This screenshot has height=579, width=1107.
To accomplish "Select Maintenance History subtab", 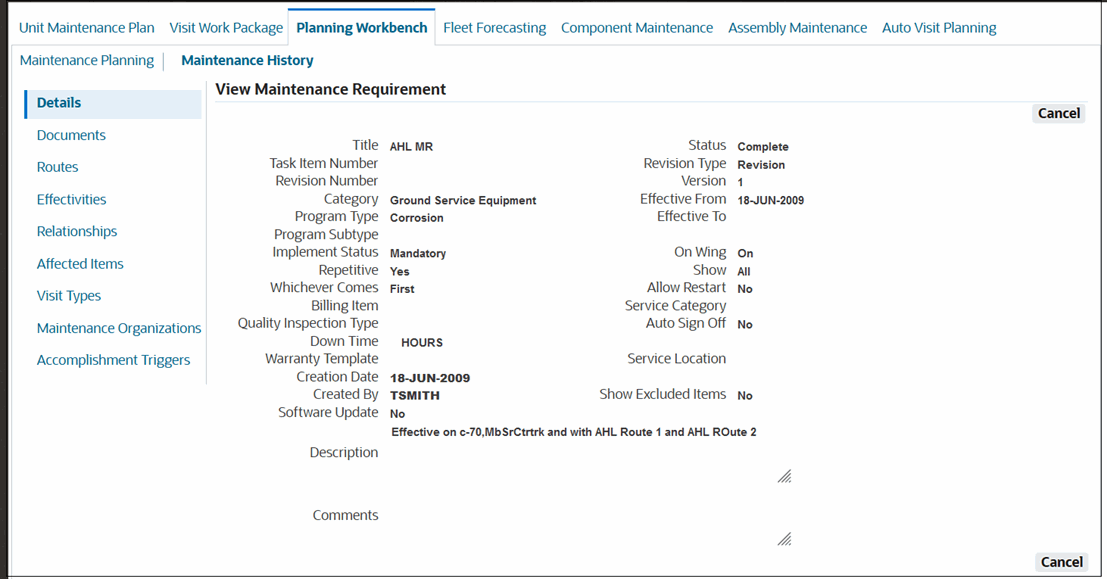I will (247, 61).
